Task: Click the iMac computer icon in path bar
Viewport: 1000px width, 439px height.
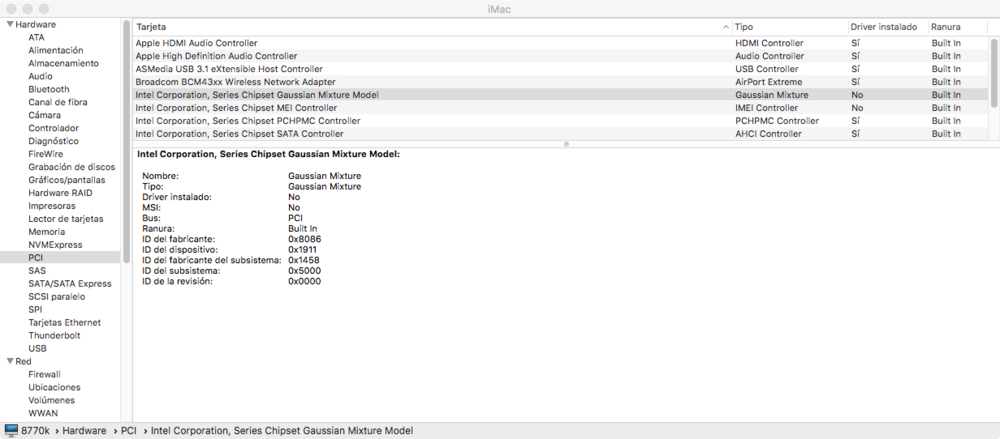Action: pyautogui.click(x=11, y=431)
